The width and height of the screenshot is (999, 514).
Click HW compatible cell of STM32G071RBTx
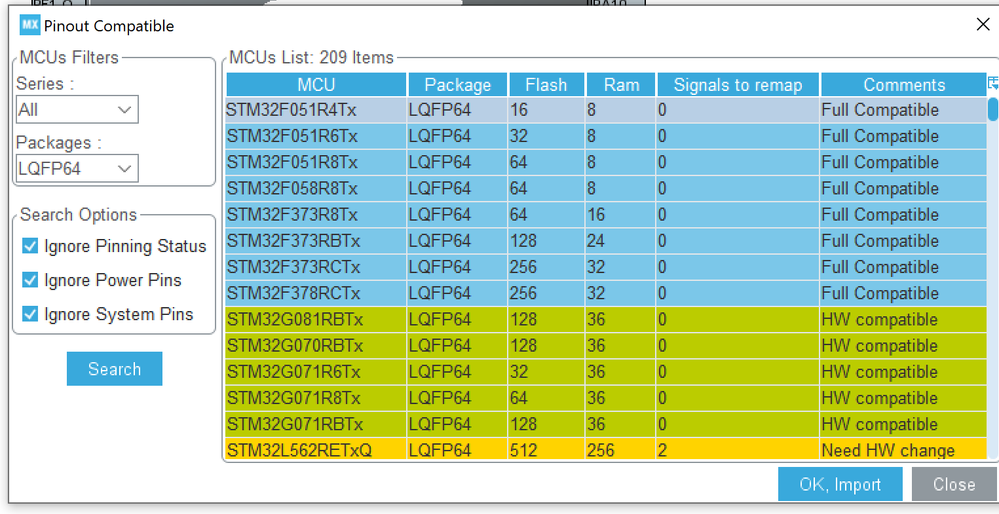coord(903,424)
